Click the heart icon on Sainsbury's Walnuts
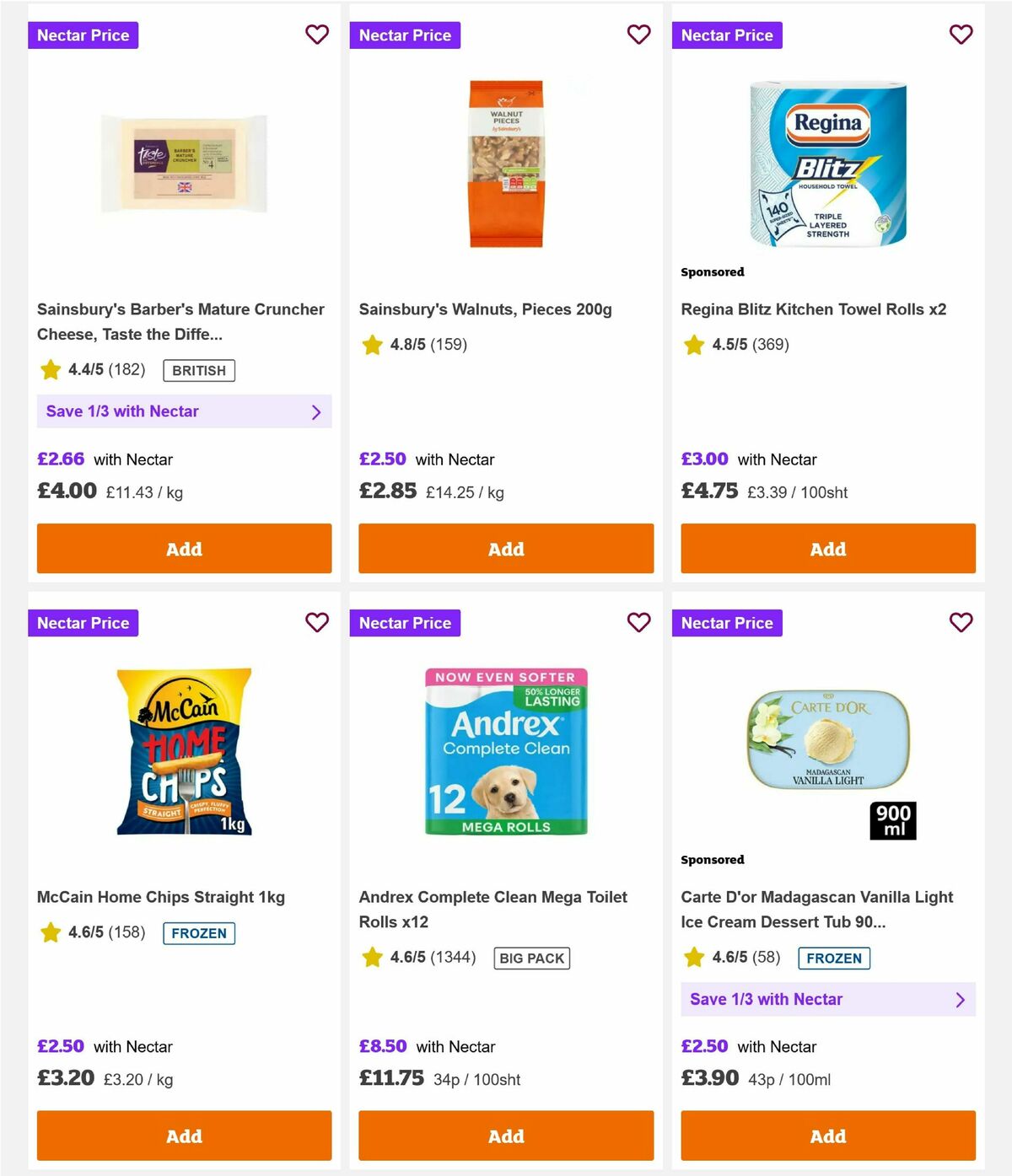This screenshot has width=1012, height=1176. click(639, 35)
